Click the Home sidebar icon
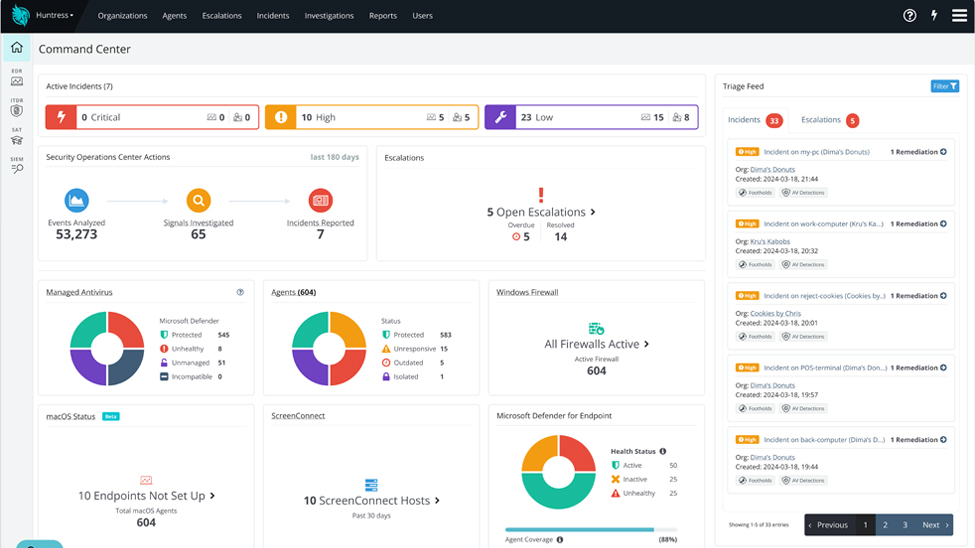 (x=17, y=47)
